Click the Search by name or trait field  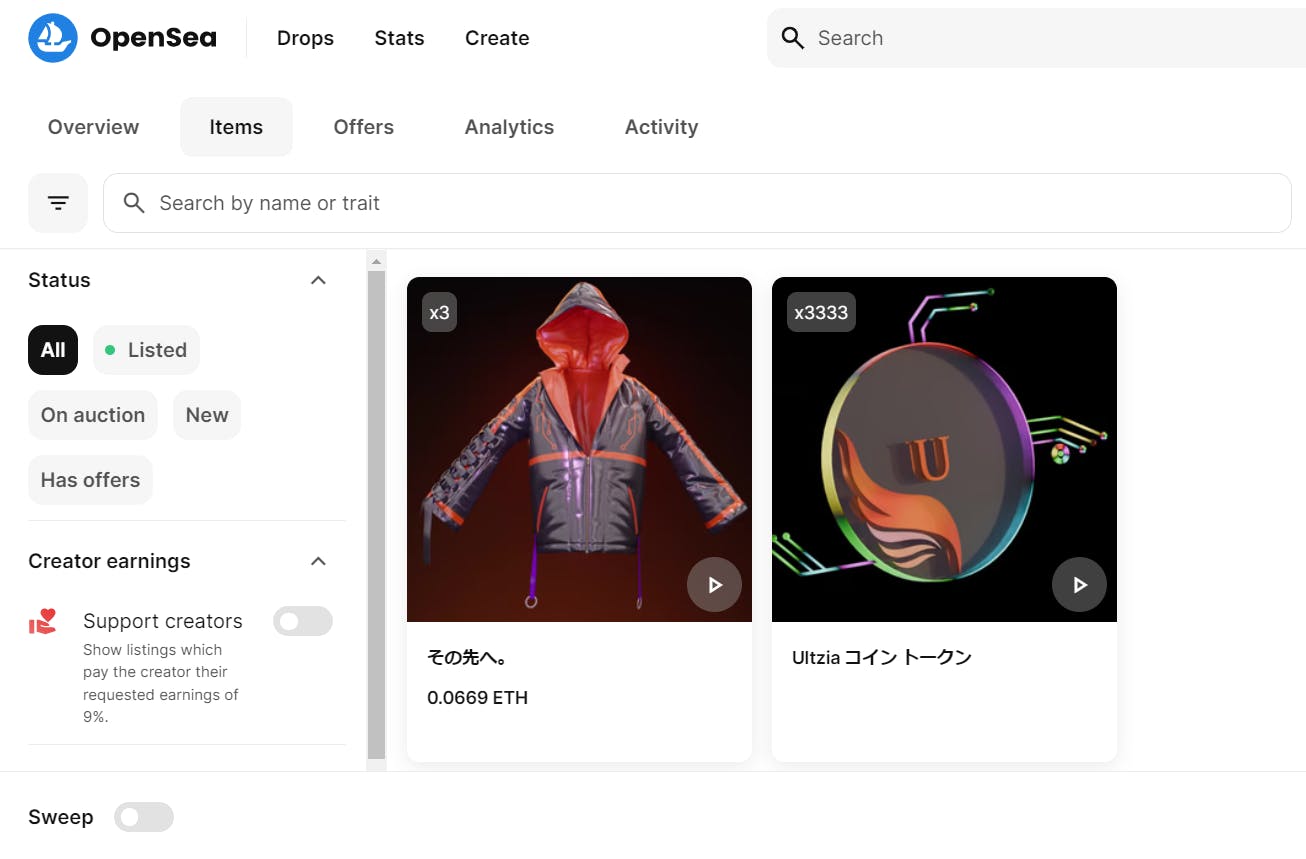tap(700, 203)
